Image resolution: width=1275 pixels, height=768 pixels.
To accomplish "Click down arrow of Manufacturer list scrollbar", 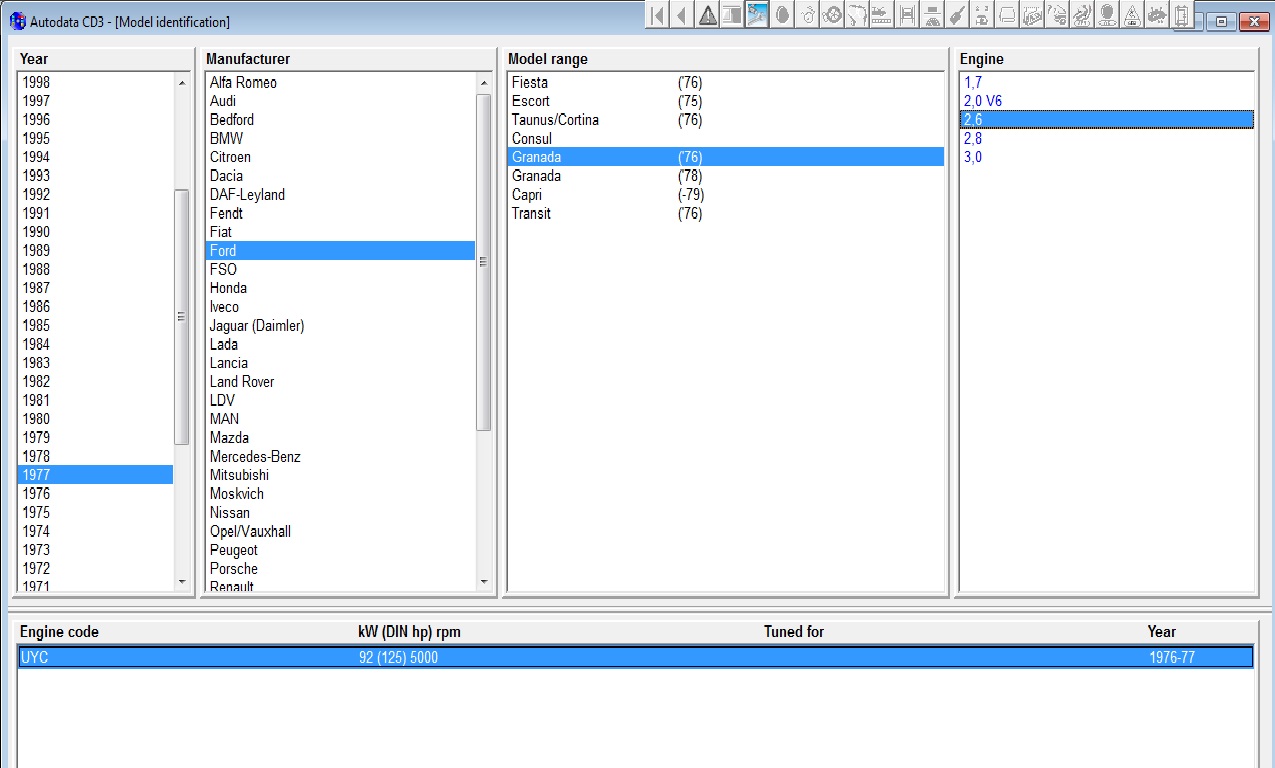I will tap(484, 581).
